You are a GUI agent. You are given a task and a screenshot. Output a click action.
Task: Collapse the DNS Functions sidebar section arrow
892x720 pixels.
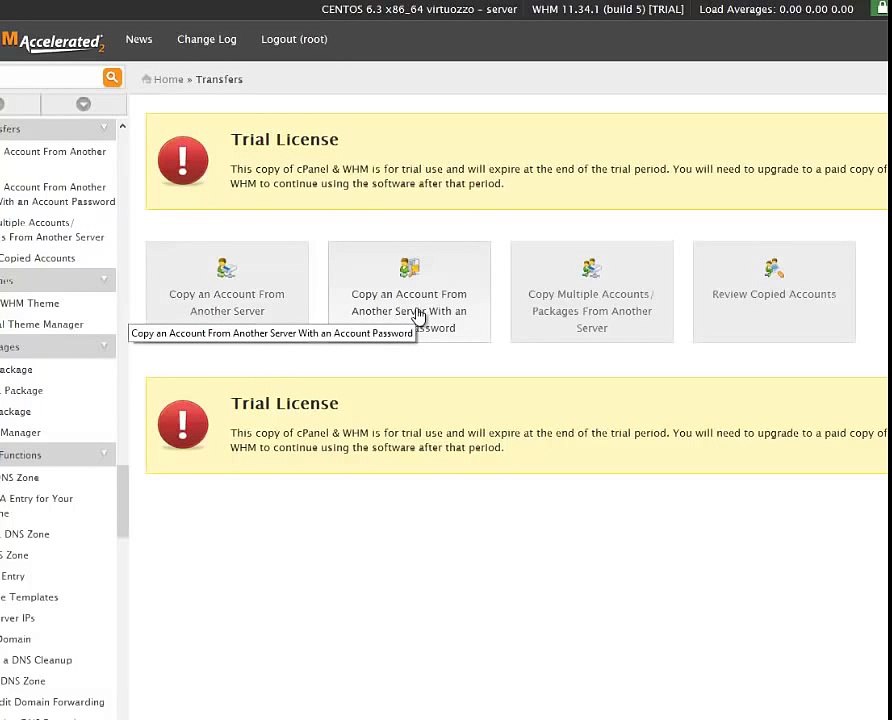point(104,453)
